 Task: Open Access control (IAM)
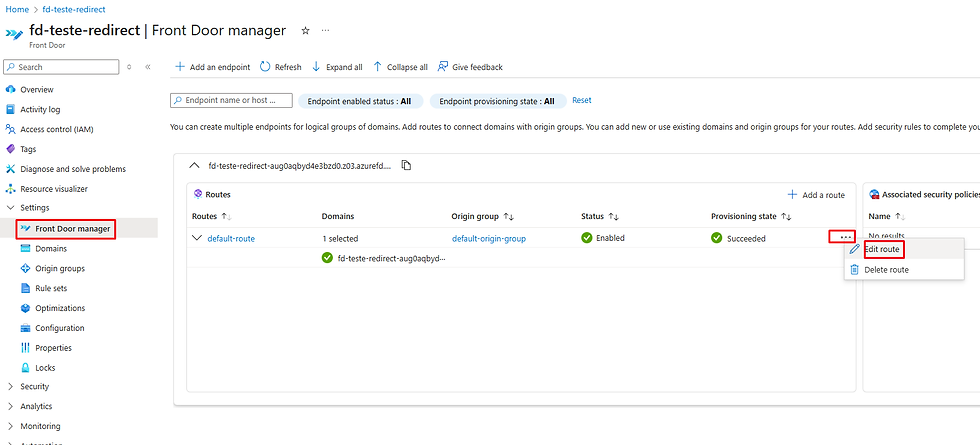pyautogui.click(x=57, y=129)
